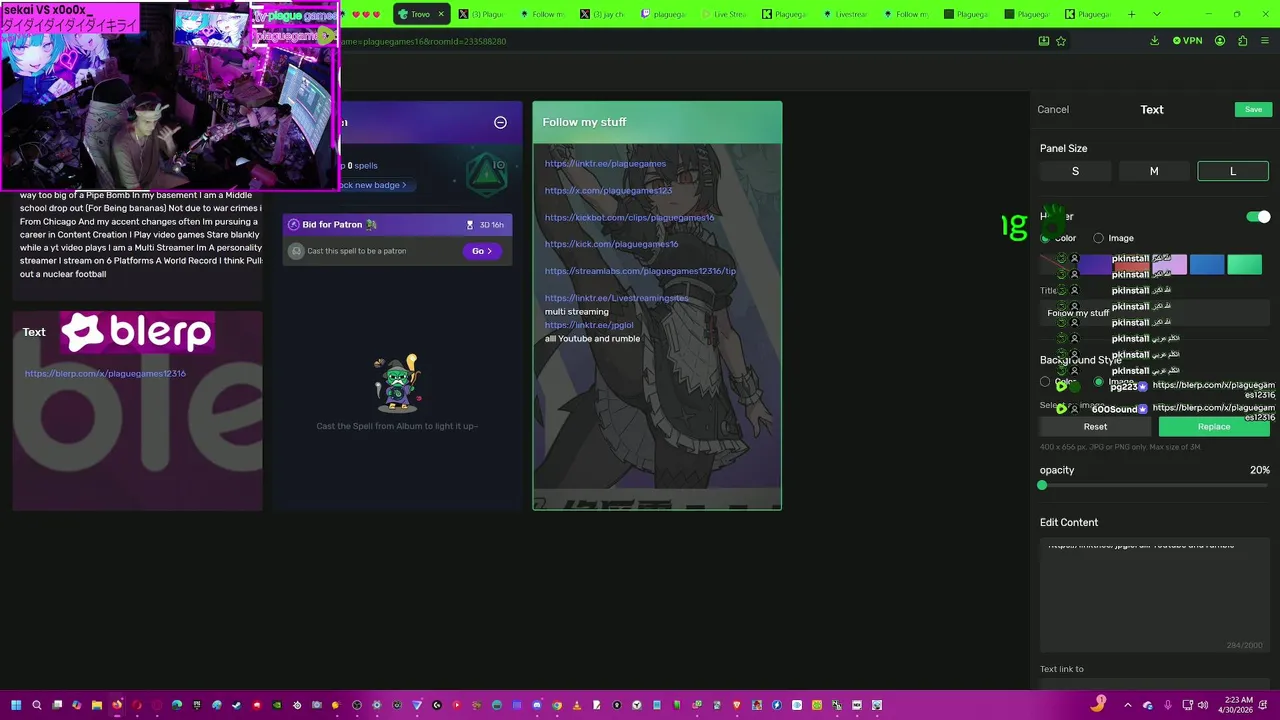The height and width of the screenshot is (720, 1280).
Task: Click the green Replace button
Action: 1214,427
